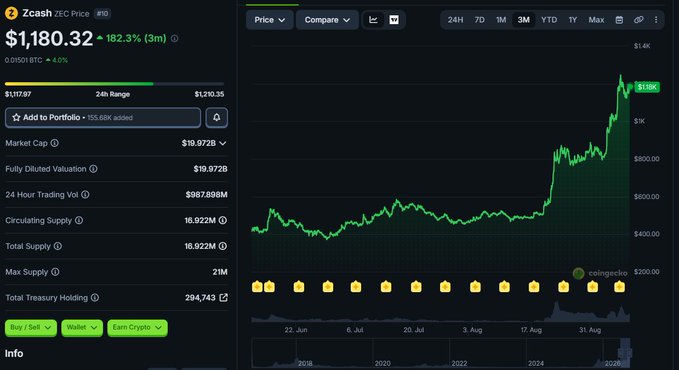Click the 17. Aug axis date label
Image resolution: width=679 pixels, height=370 pixels.
click(x=531, y=330)
